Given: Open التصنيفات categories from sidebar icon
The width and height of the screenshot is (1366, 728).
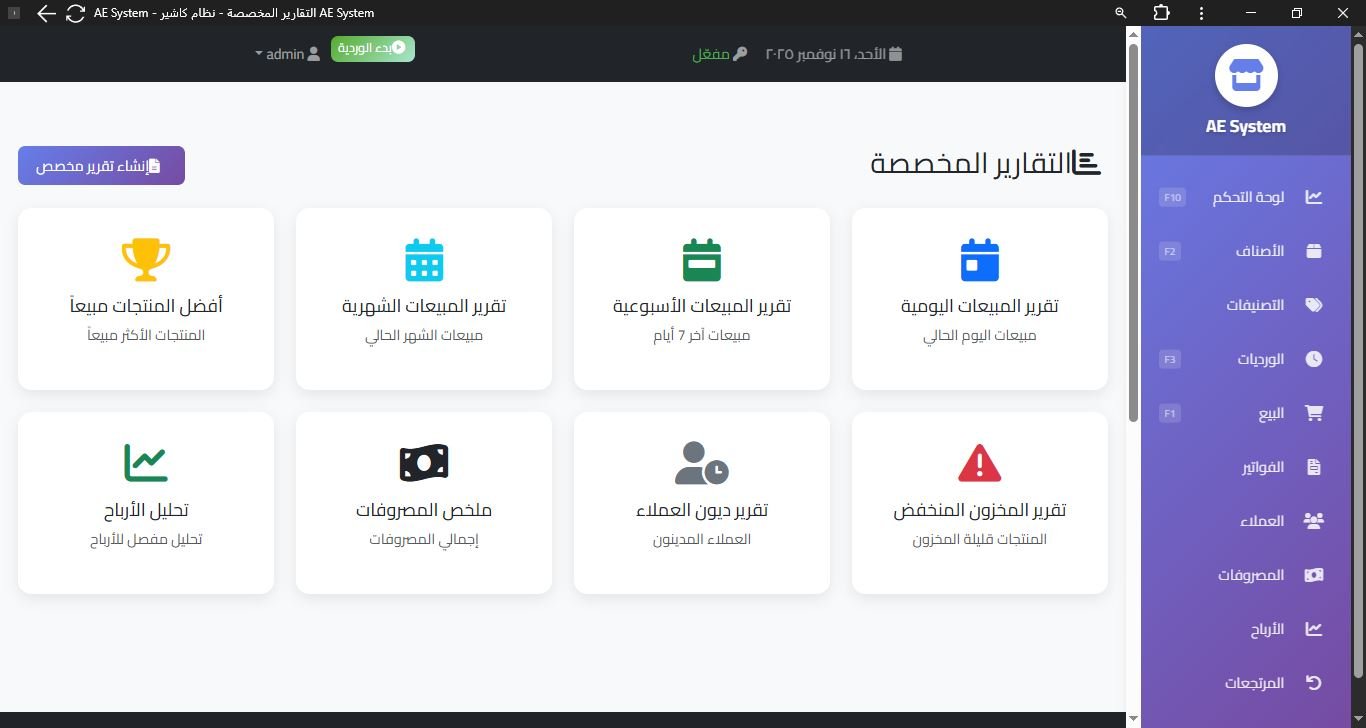Looking at the screenshot, I should (x=1314, y=305).
